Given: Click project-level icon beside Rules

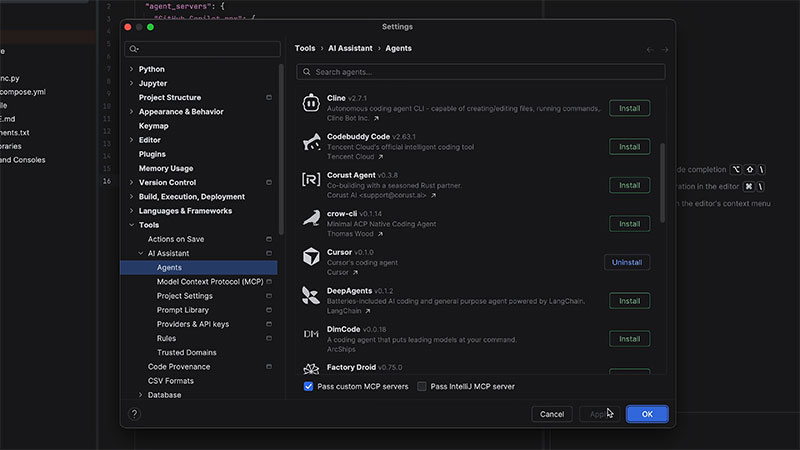Looking at the screenshot, I should (269, 338).
